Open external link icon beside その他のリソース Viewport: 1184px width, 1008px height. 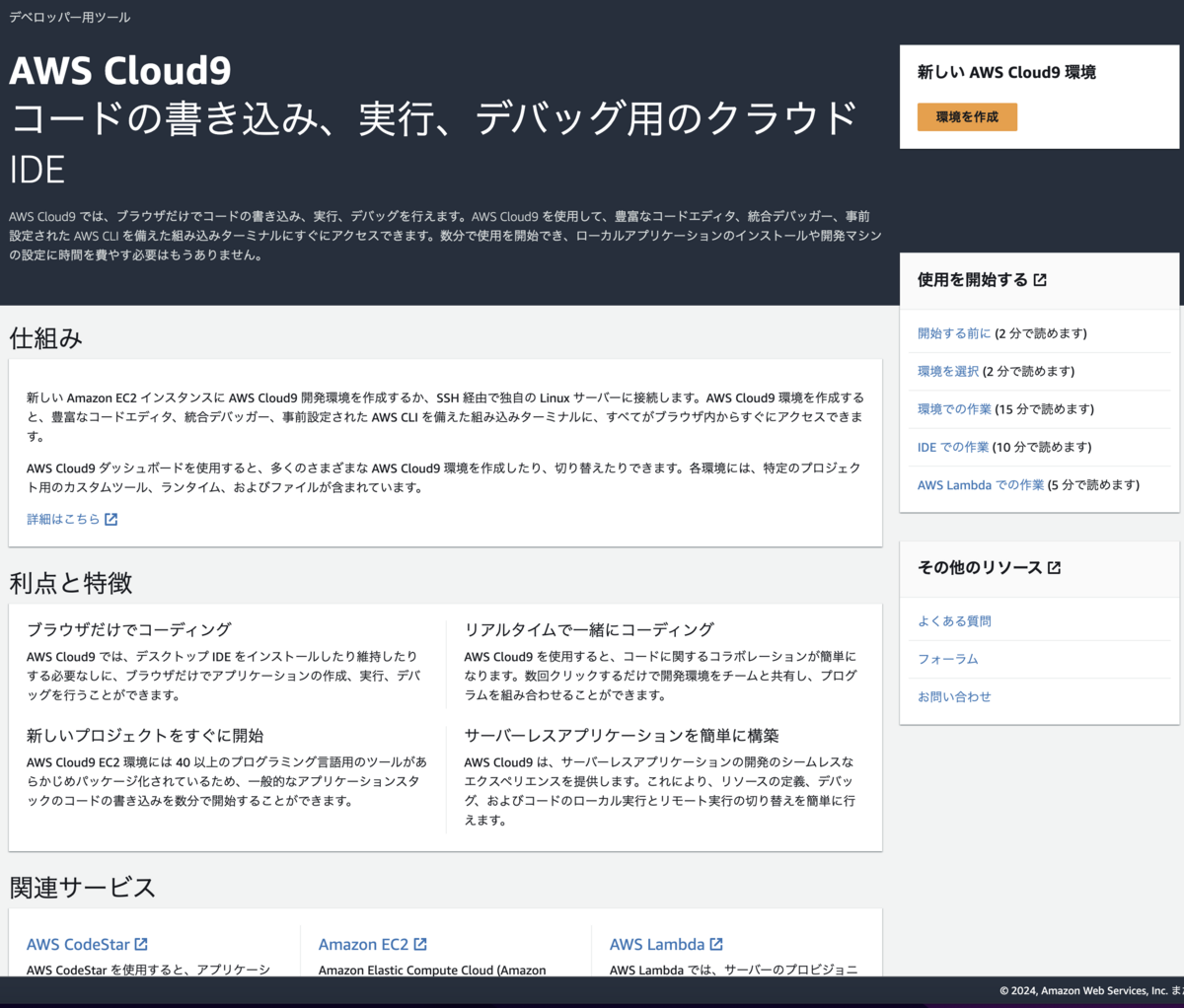1054,568
